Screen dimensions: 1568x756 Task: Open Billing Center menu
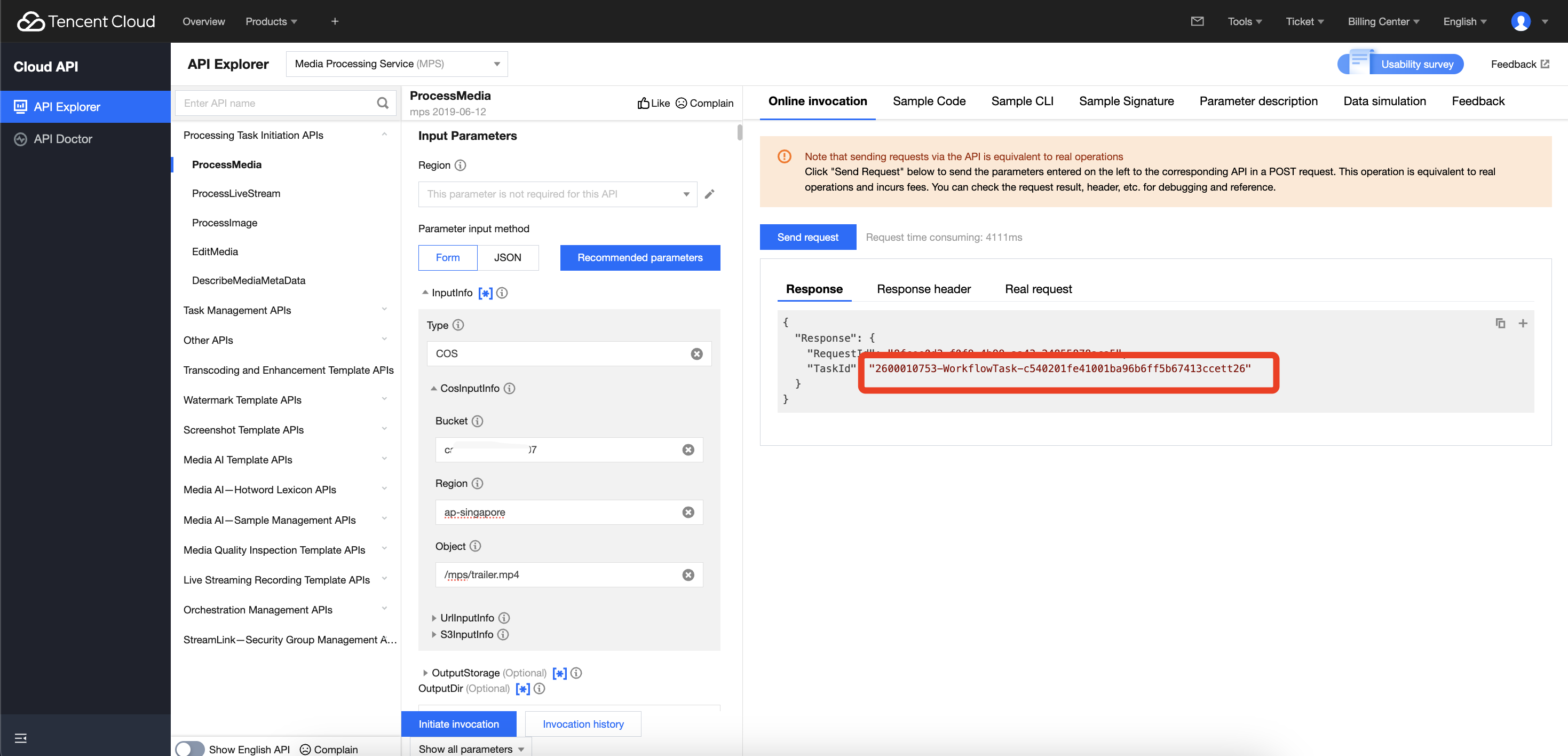click(x=1383, y=21)
